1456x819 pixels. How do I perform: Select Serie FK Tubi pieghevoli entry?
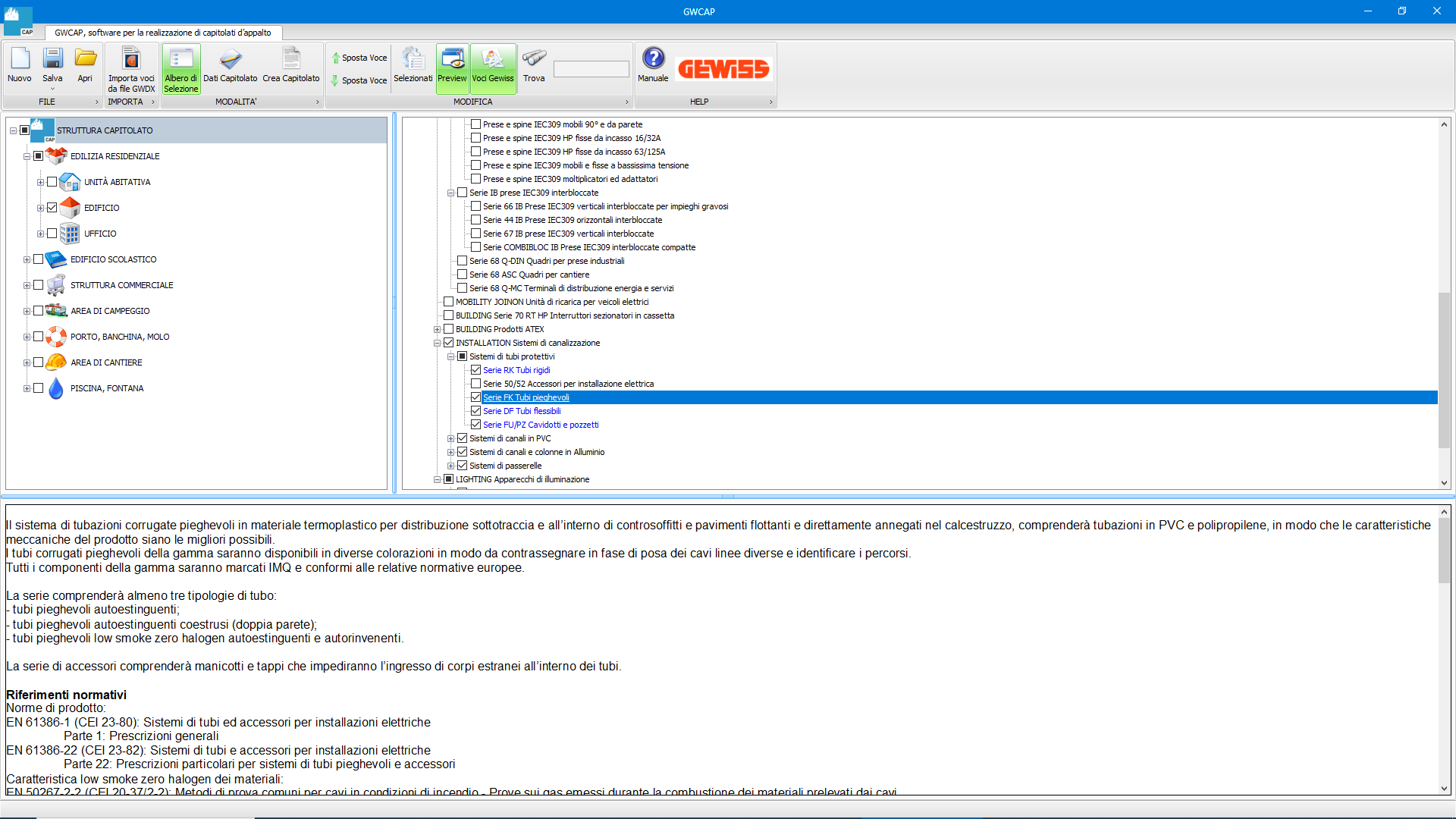(526, 397)
